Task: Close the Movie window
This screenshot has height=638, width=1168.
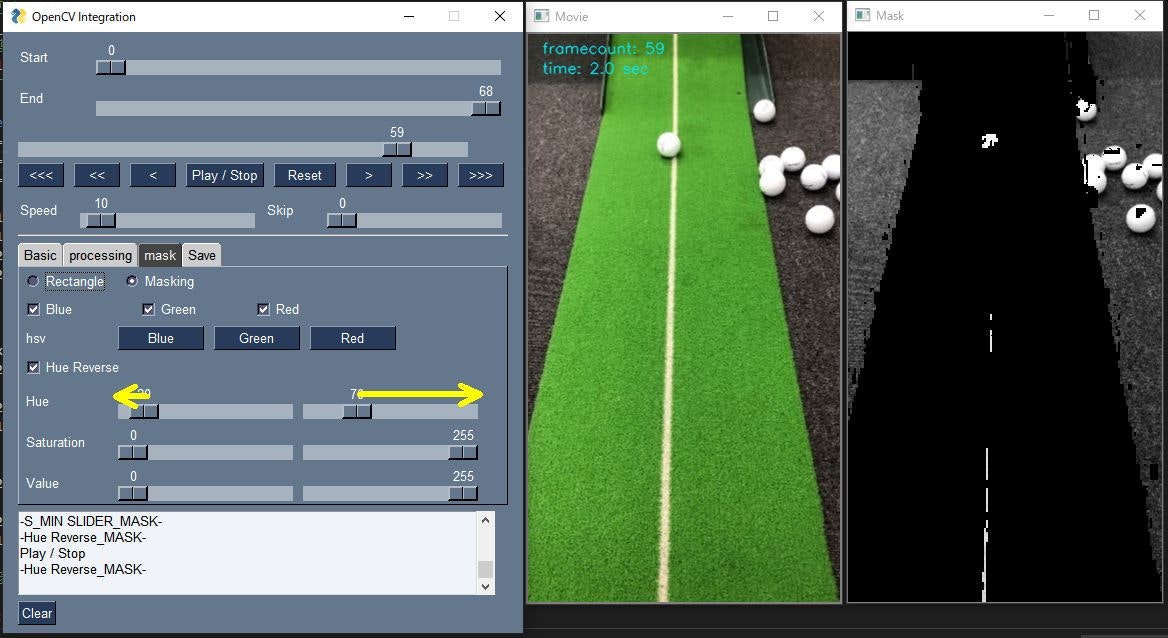Action: 819,16
